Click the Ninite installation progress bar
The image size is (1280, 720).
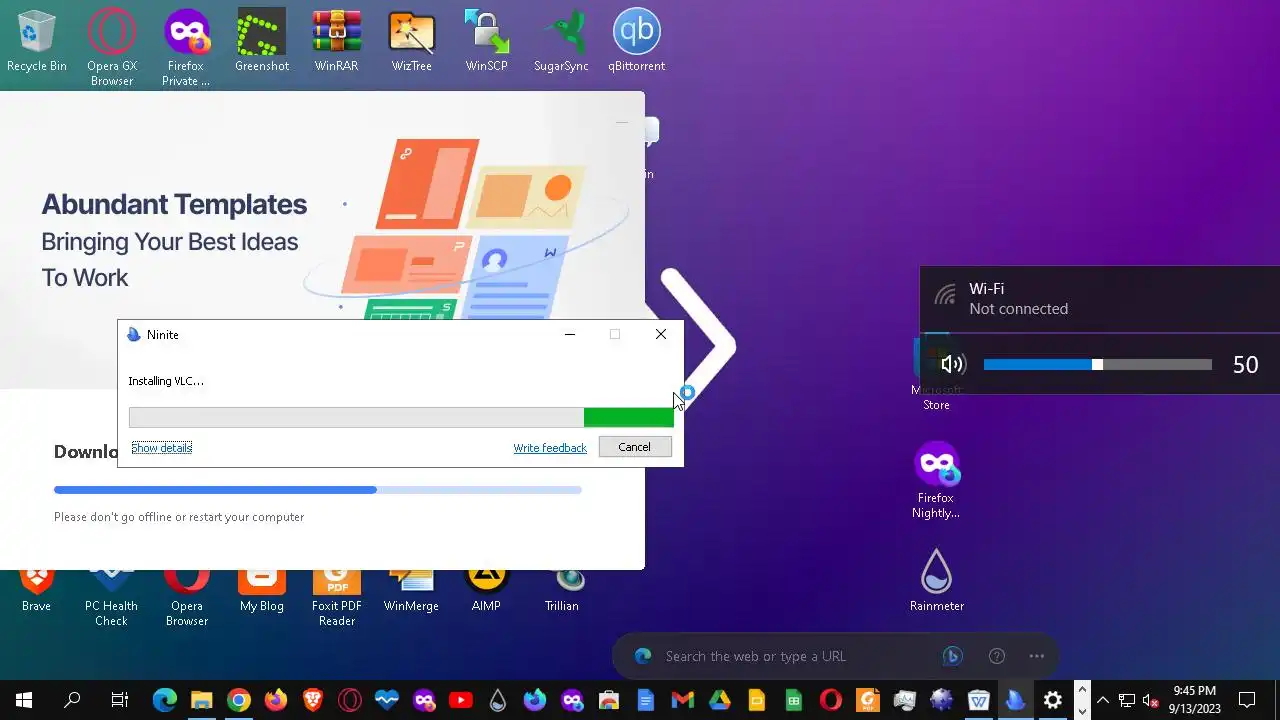[401, 417]
